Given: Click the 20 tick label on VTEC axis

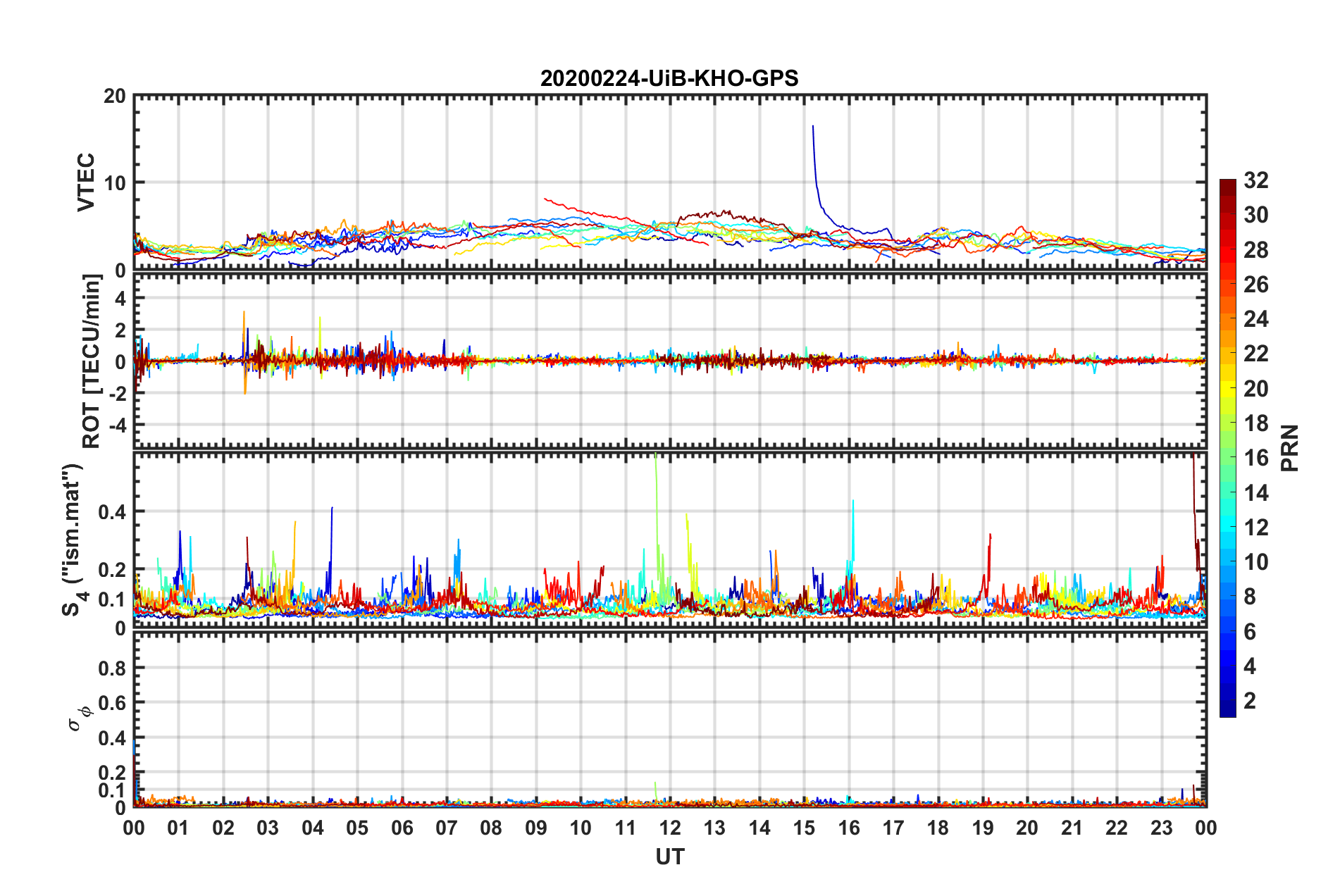Looking at the screenshot, I should [115, 97].
